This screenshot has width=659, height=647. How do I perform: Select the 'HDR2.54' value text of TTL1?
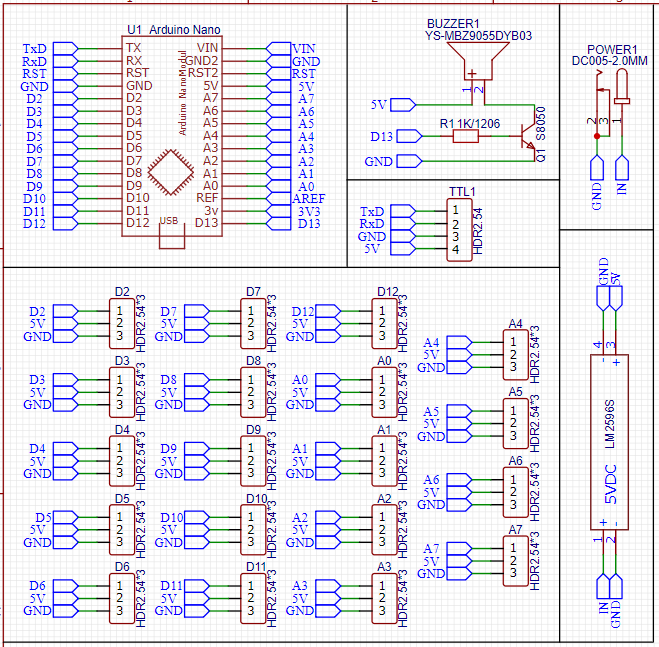(478, 231)
